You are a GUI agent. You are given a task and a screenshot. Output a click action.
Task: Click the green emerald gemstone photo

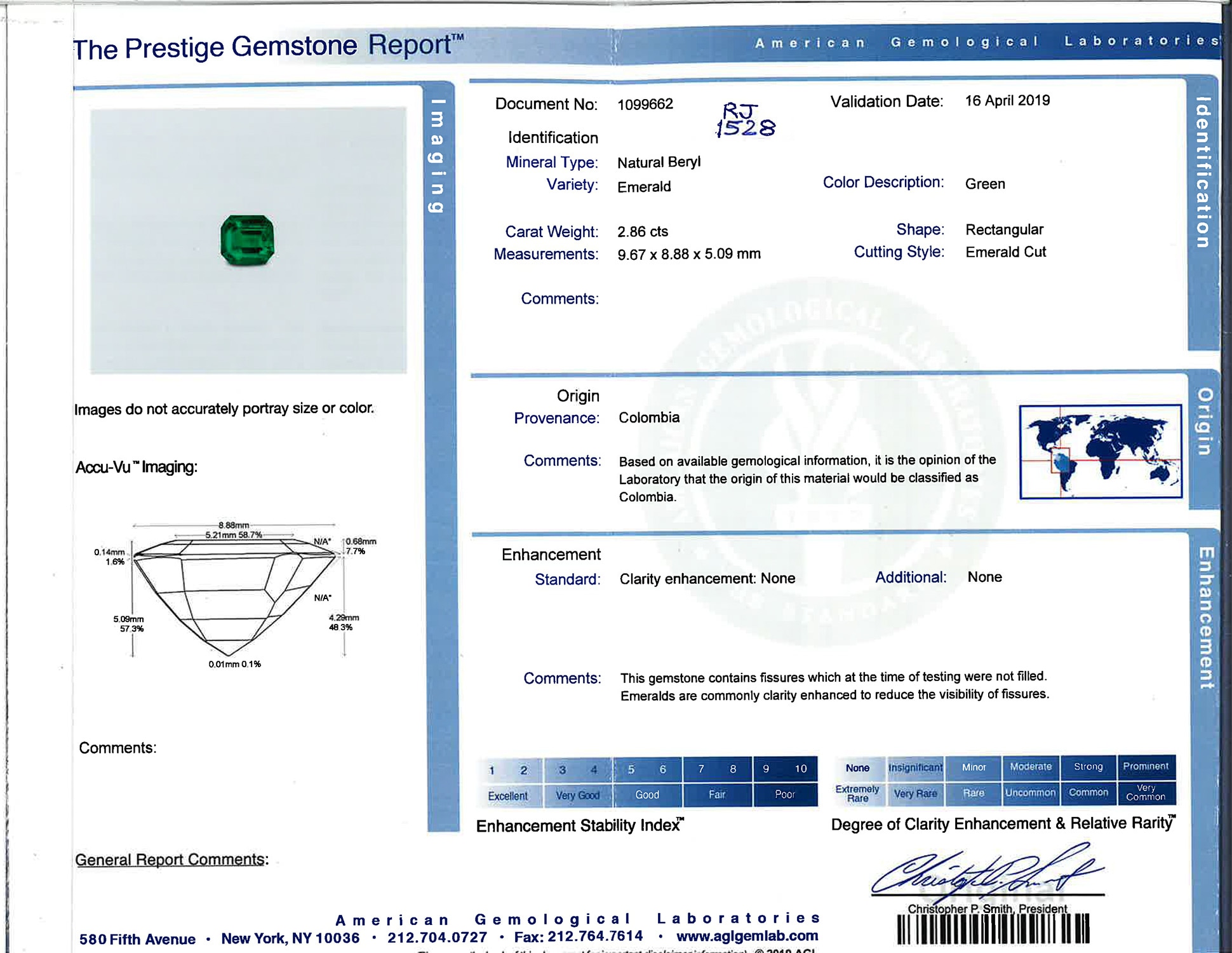[x=247, y=240]
